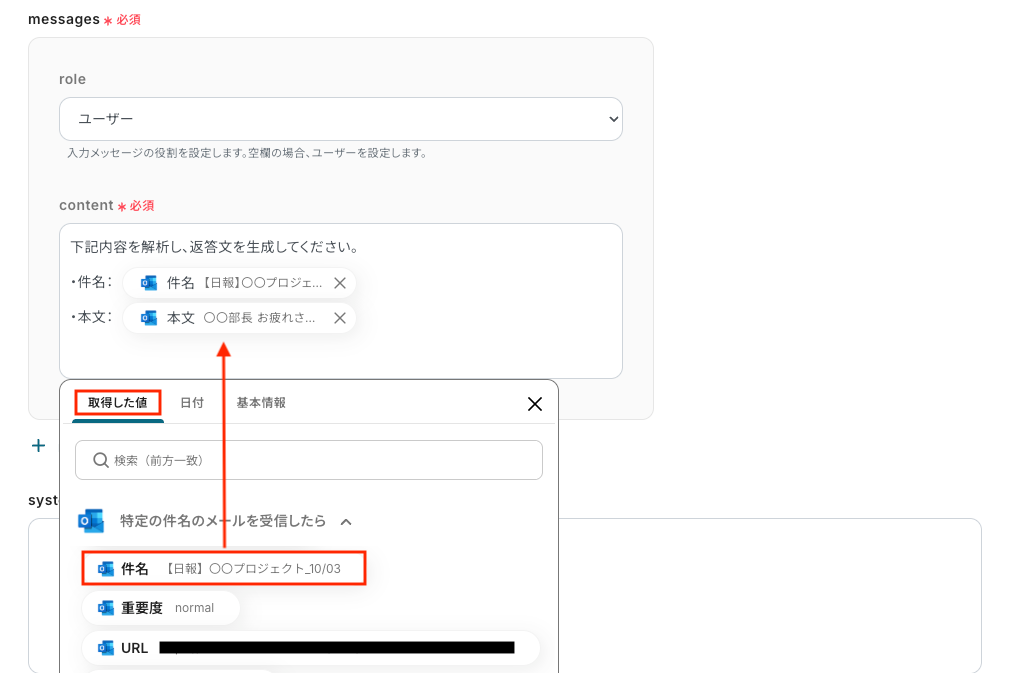1020x673 pixels.
Task: Select the 取得した値 tab
Action: pos(117,403)
